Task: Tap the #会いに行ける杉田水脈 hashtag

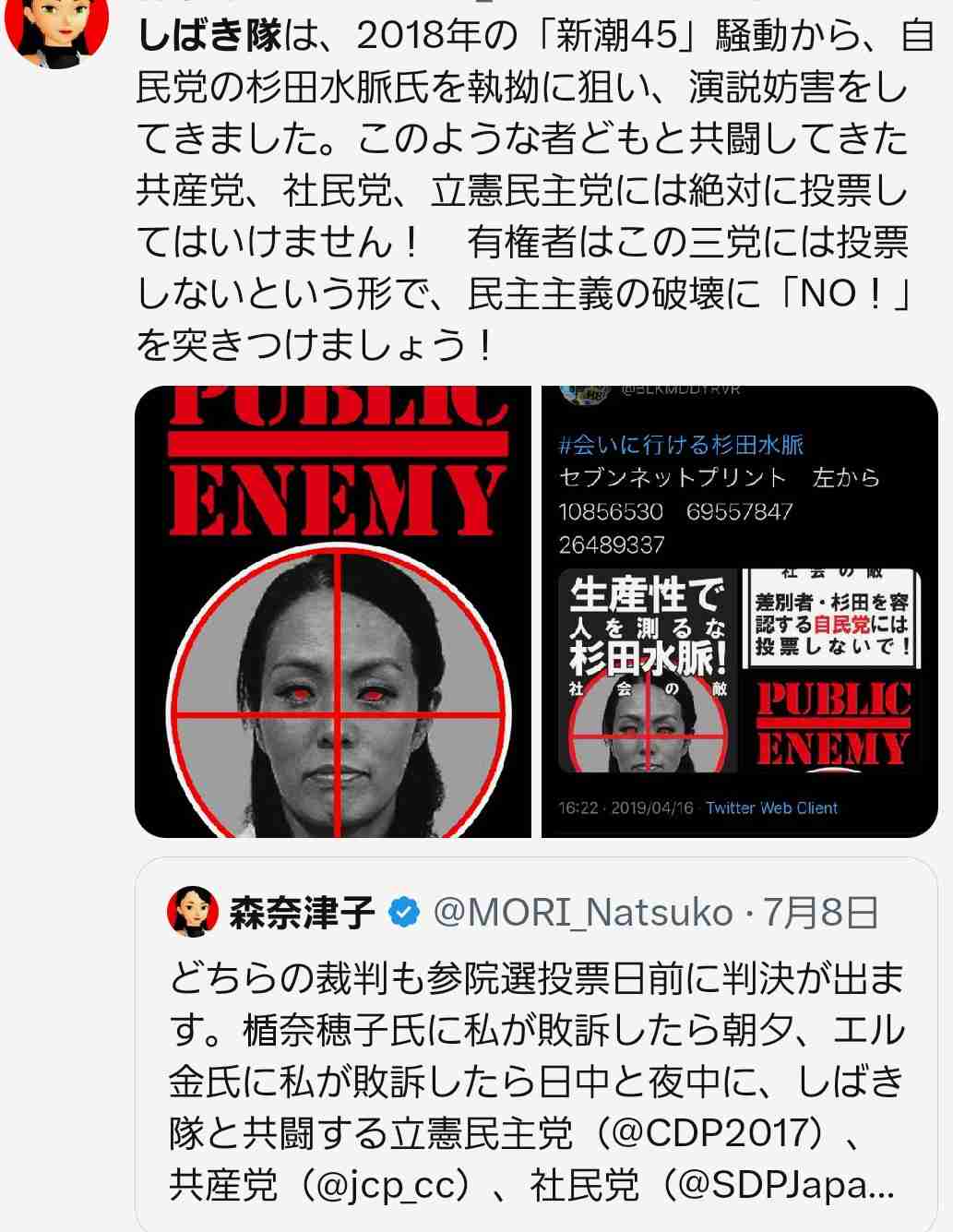Action: pyautogui.click(x=681, y=446)
